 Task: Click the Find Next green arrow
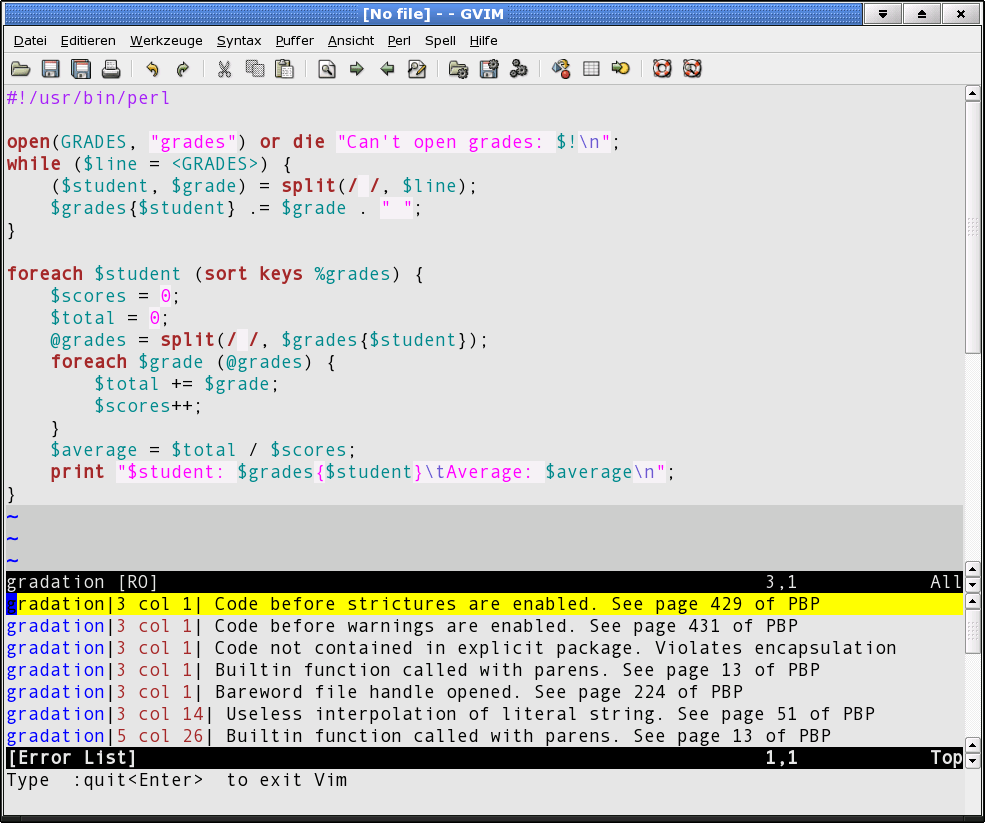tap(357, 69)
